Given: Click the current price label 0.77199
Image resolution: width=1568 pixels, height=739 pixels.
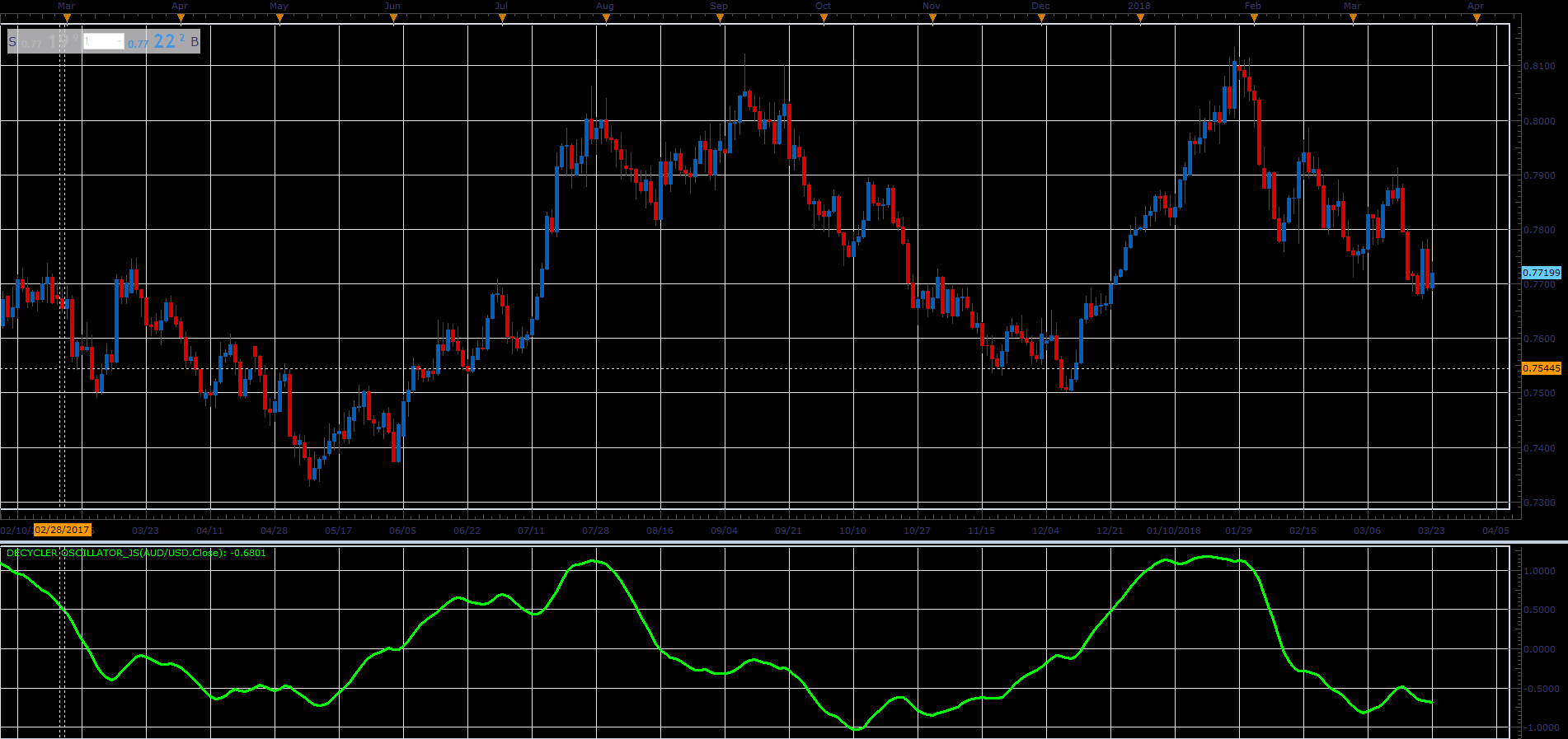Looking at the screenshot, I should pyautogui.click(x=1541, y=273).
